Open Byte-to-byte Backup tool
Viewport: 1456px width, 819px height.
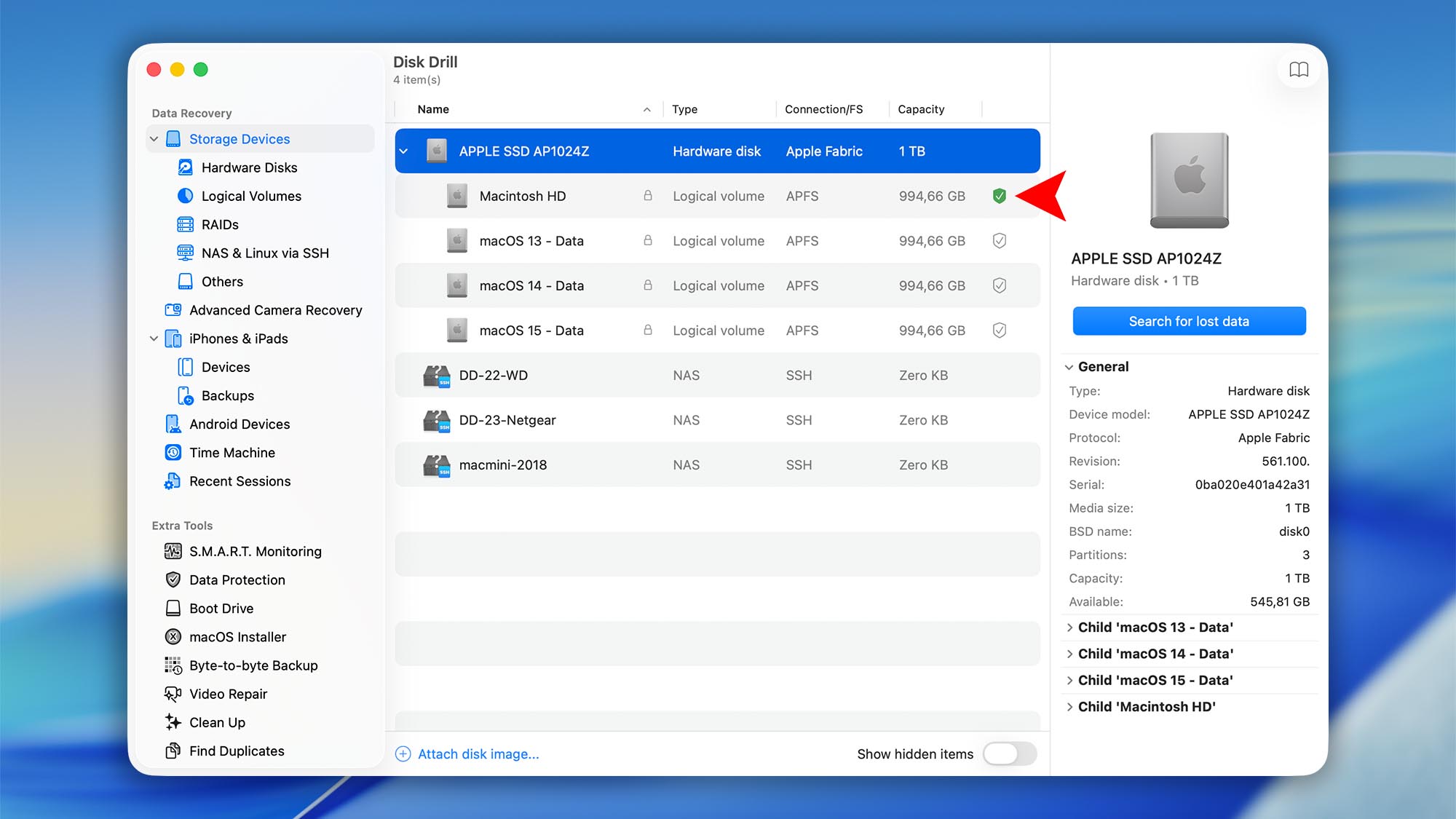point(253,665)
